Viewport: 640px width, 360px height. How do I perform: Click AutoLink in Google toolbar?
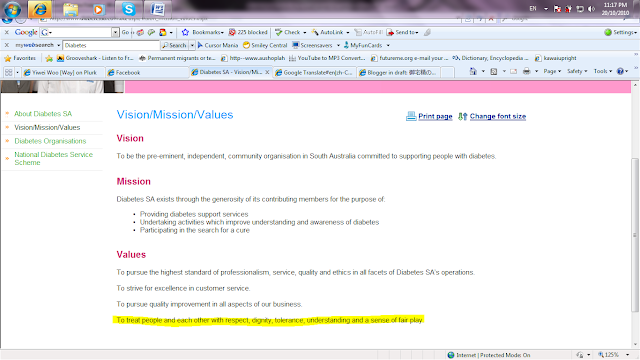[327, 32]
